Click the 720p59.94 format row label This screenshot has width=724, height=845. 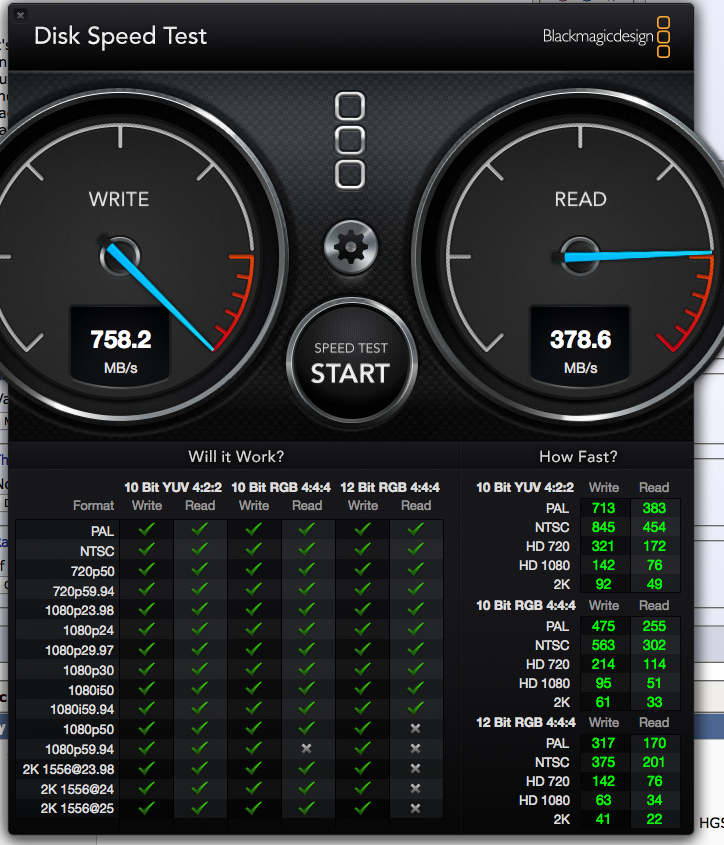(x=84, y=591)
